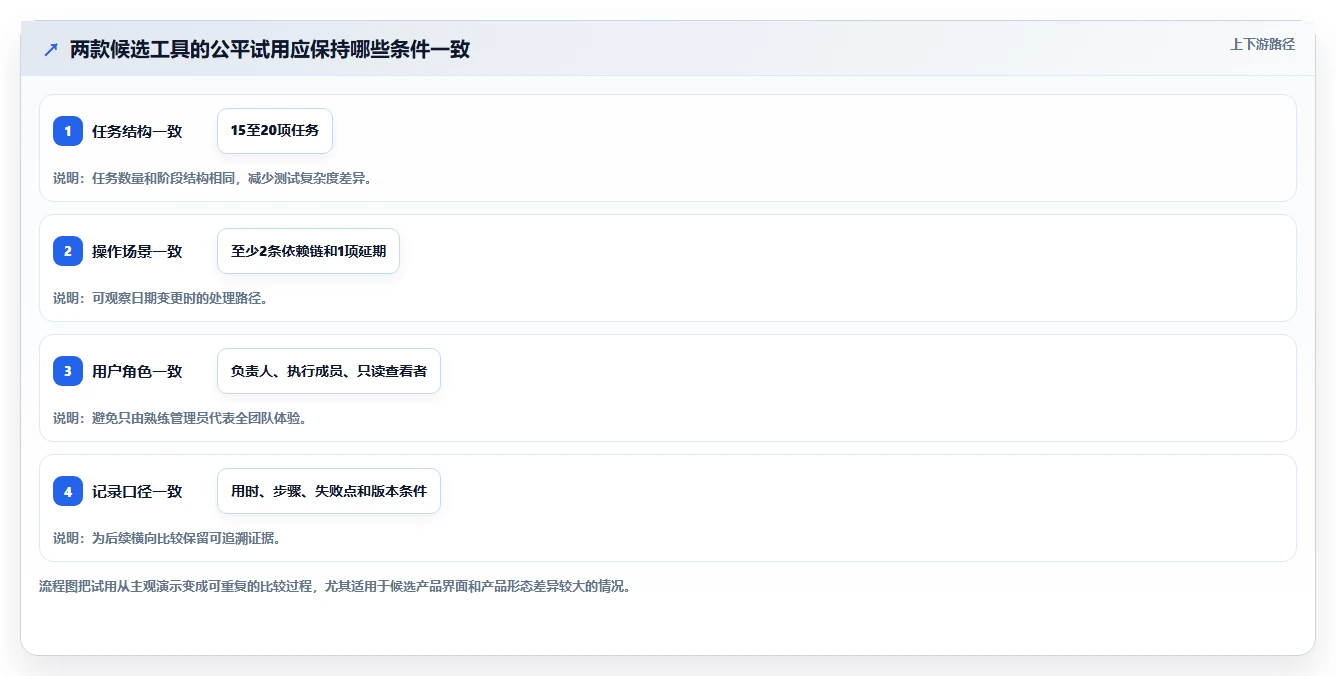The width and height of the screenshot is (1336, 676).
Task: Click step number badge 3
Action: (68, 371)
